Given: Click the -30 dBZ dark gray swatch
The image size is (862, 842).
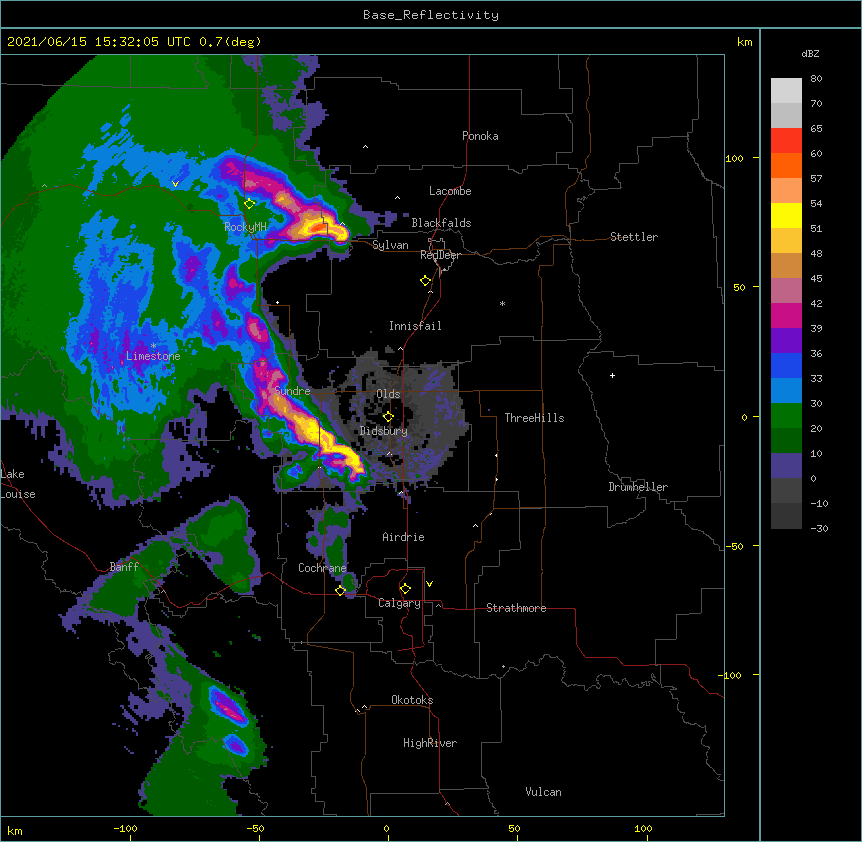Looking at the screenshot, I should click(786, 516).
